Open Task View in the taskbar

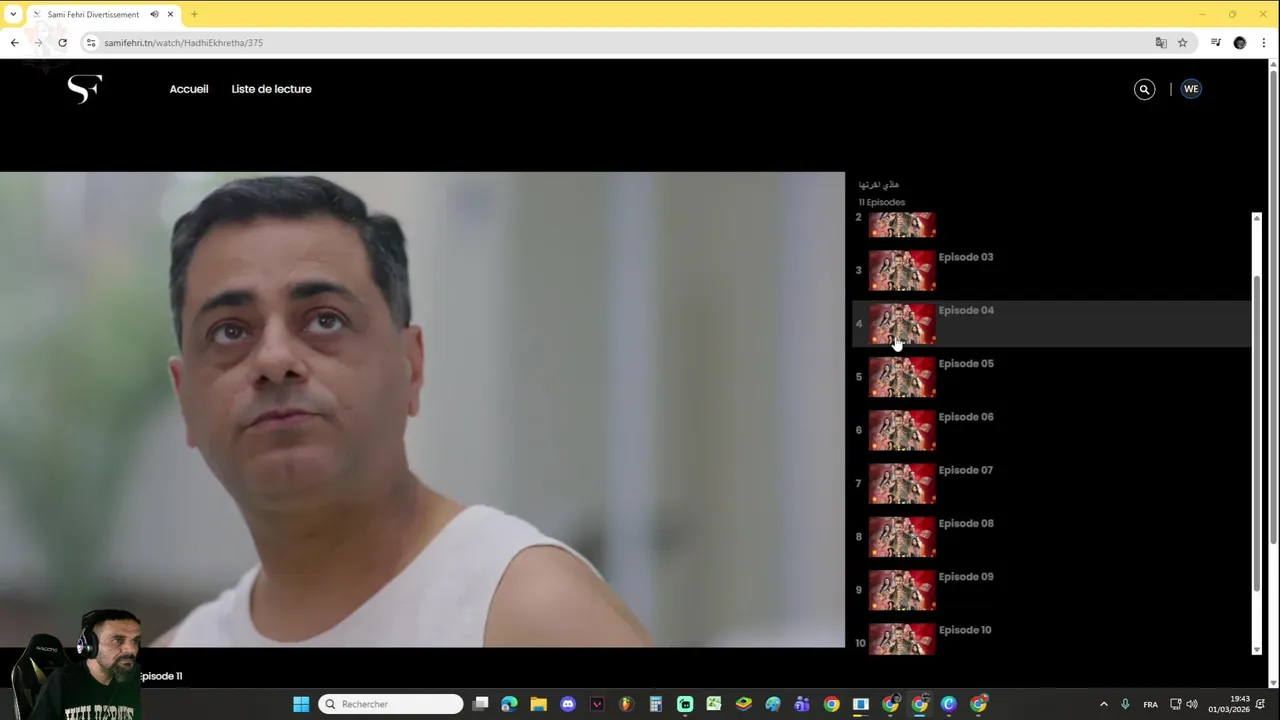[481, 704]
